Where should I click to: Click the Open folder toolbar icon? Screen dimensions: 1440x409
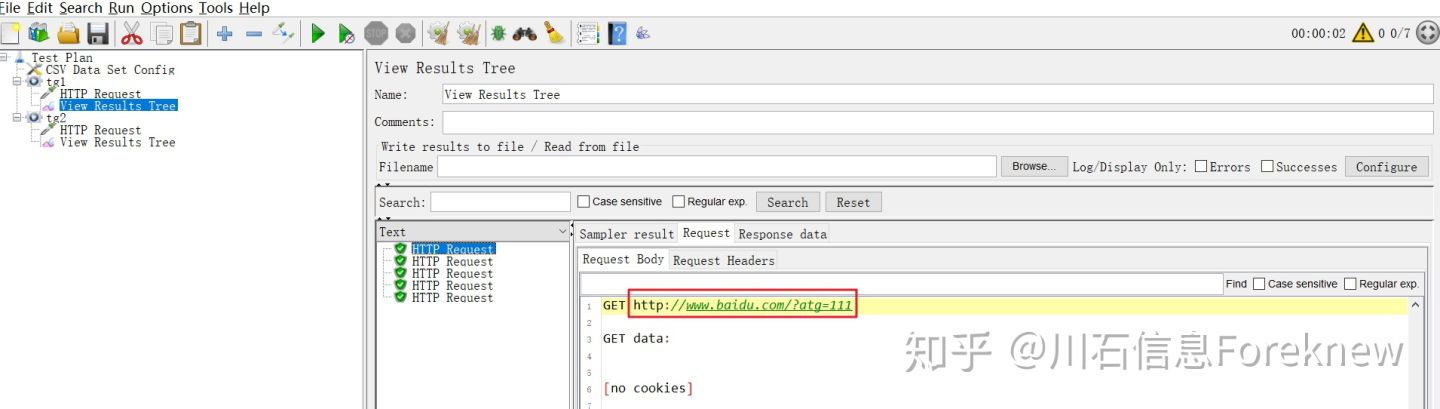[68, 34]
